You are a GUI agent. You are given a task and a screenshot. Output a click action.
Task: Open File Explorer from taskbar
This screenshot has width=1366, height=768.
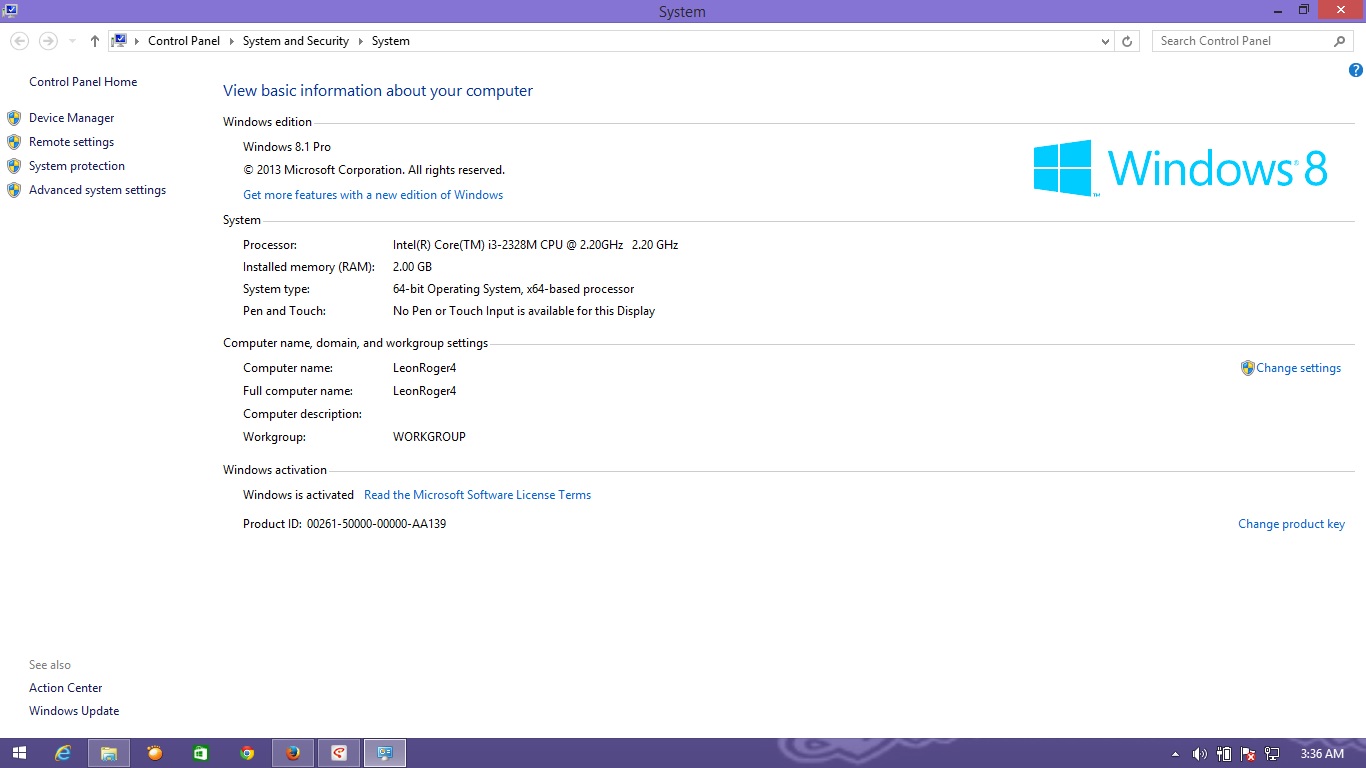(109, 753)
